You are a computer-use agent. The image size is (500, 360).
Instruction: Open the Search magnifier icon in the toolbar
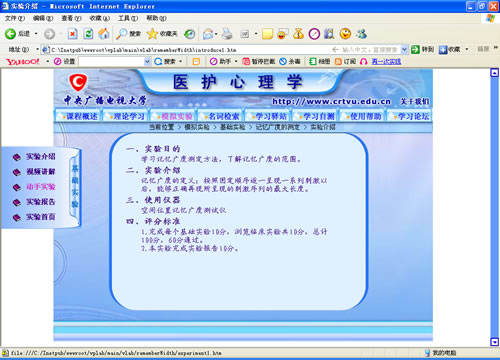121,34
